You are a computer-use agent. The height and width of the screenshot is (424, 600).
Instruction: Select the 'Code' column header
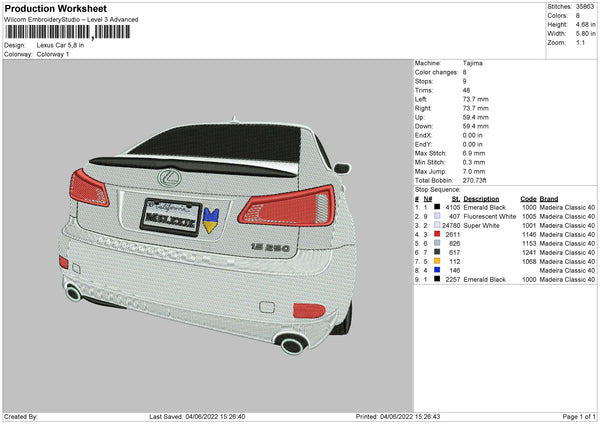coord(528,199)
